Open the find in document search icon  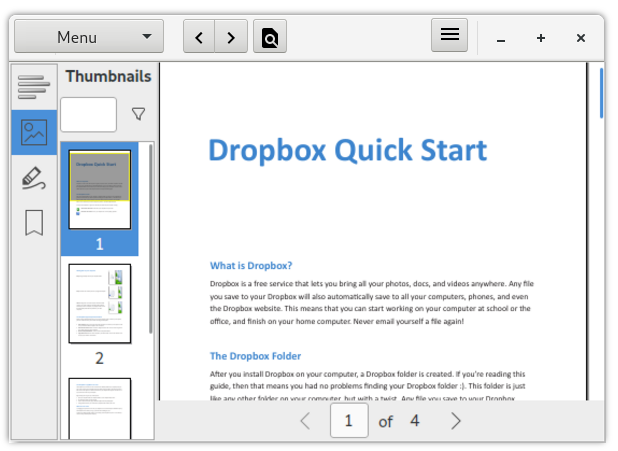click(270, 37)
